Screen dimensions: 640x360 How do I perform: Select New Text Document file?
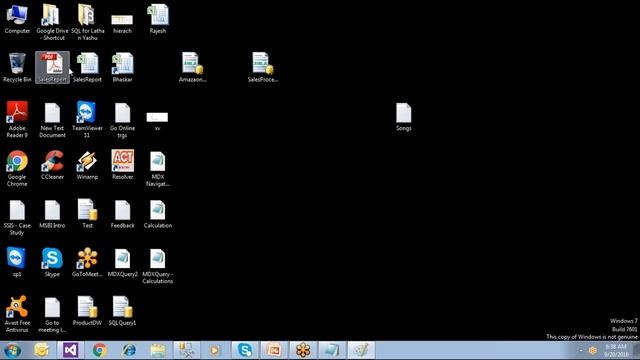click(x=52, y=120)
